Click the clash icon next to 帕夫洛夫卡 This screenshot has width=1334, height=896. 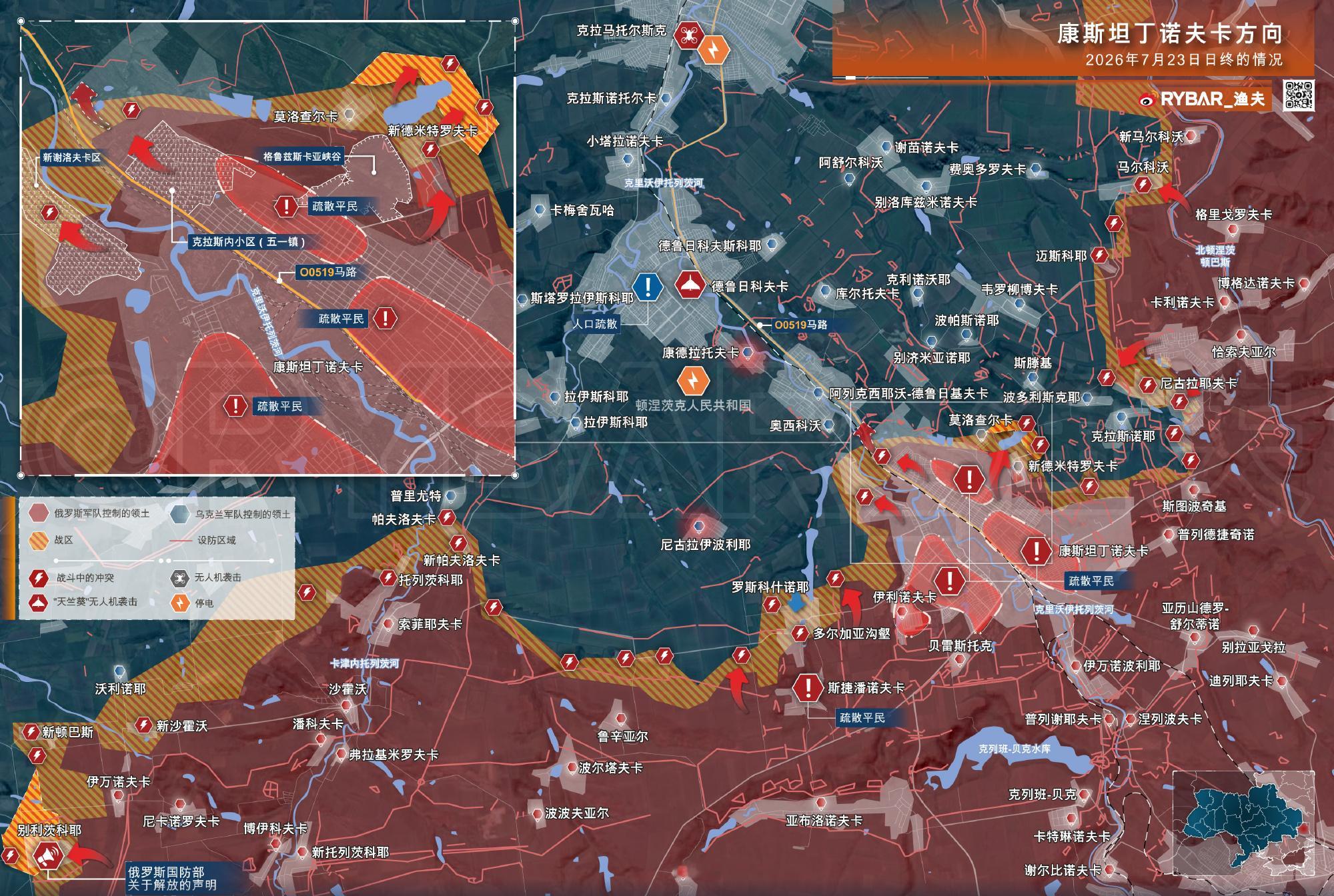(448, 518)
